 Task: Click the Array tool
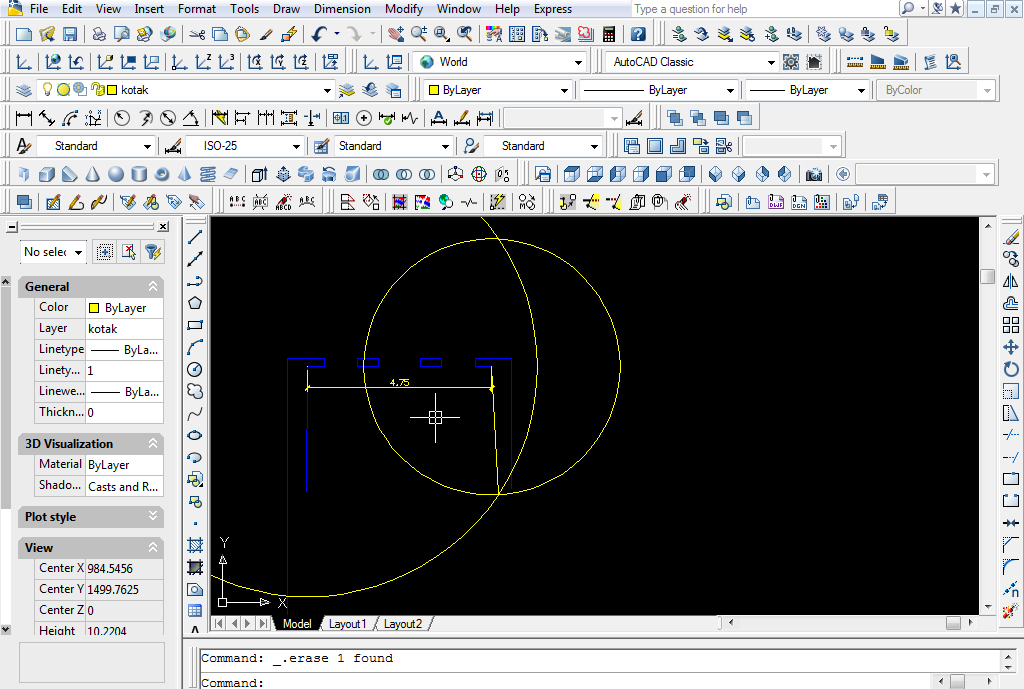coord(1011,325)
